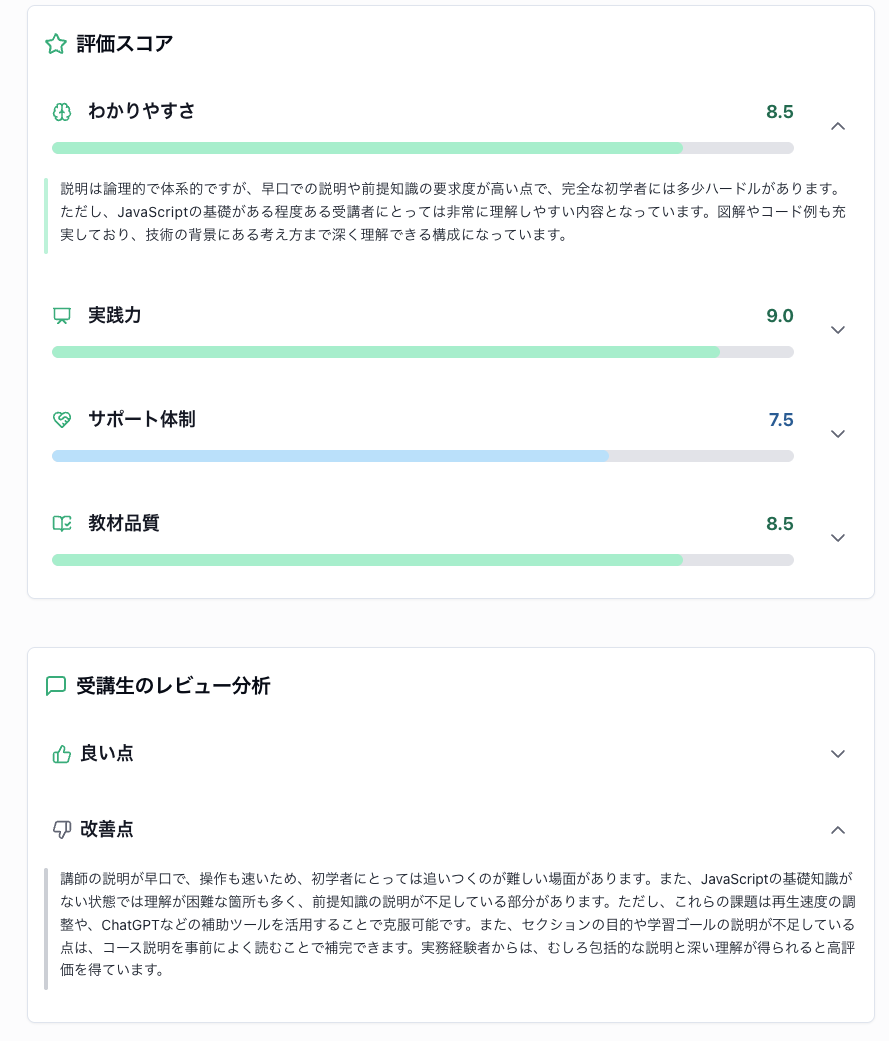Screen dimensions: 889x1041
Task: Click the book icon next to 教材品質
Action: coord(62,524)
